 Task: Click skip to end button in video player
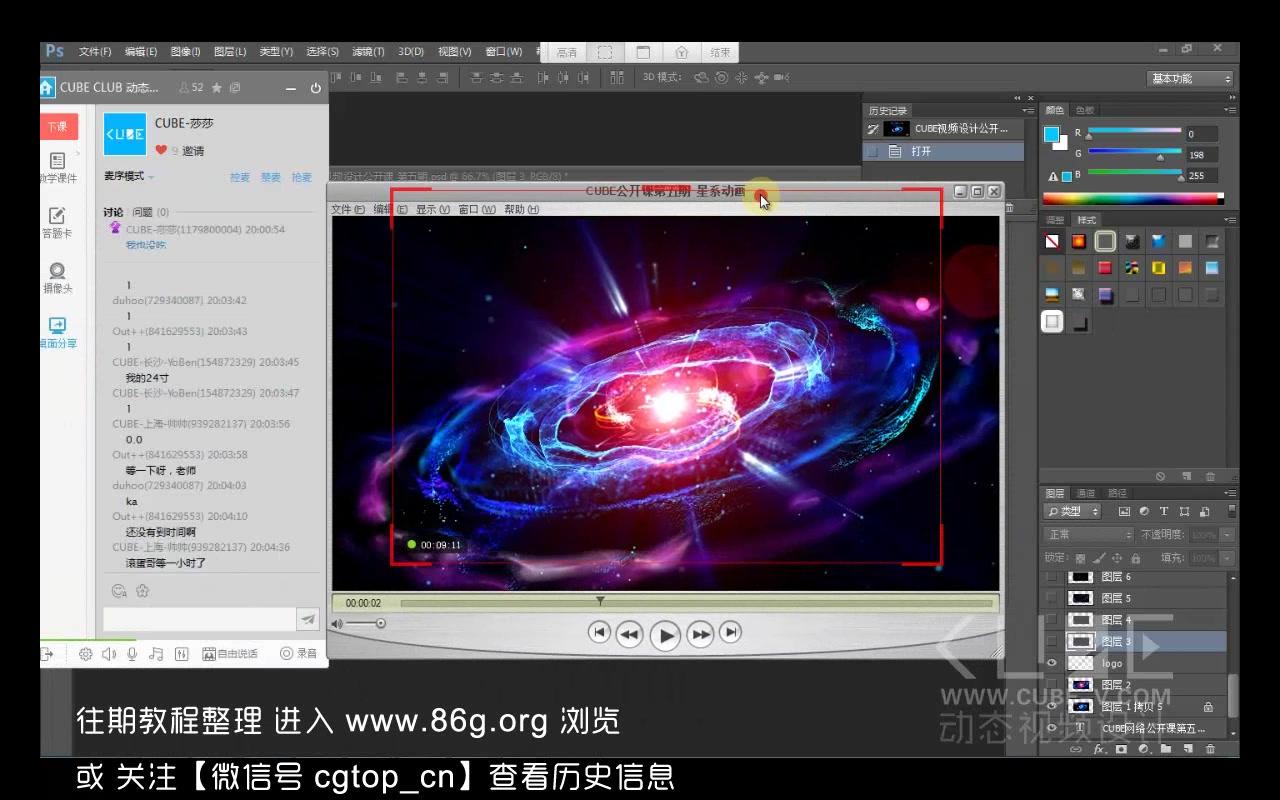point(731,632)
